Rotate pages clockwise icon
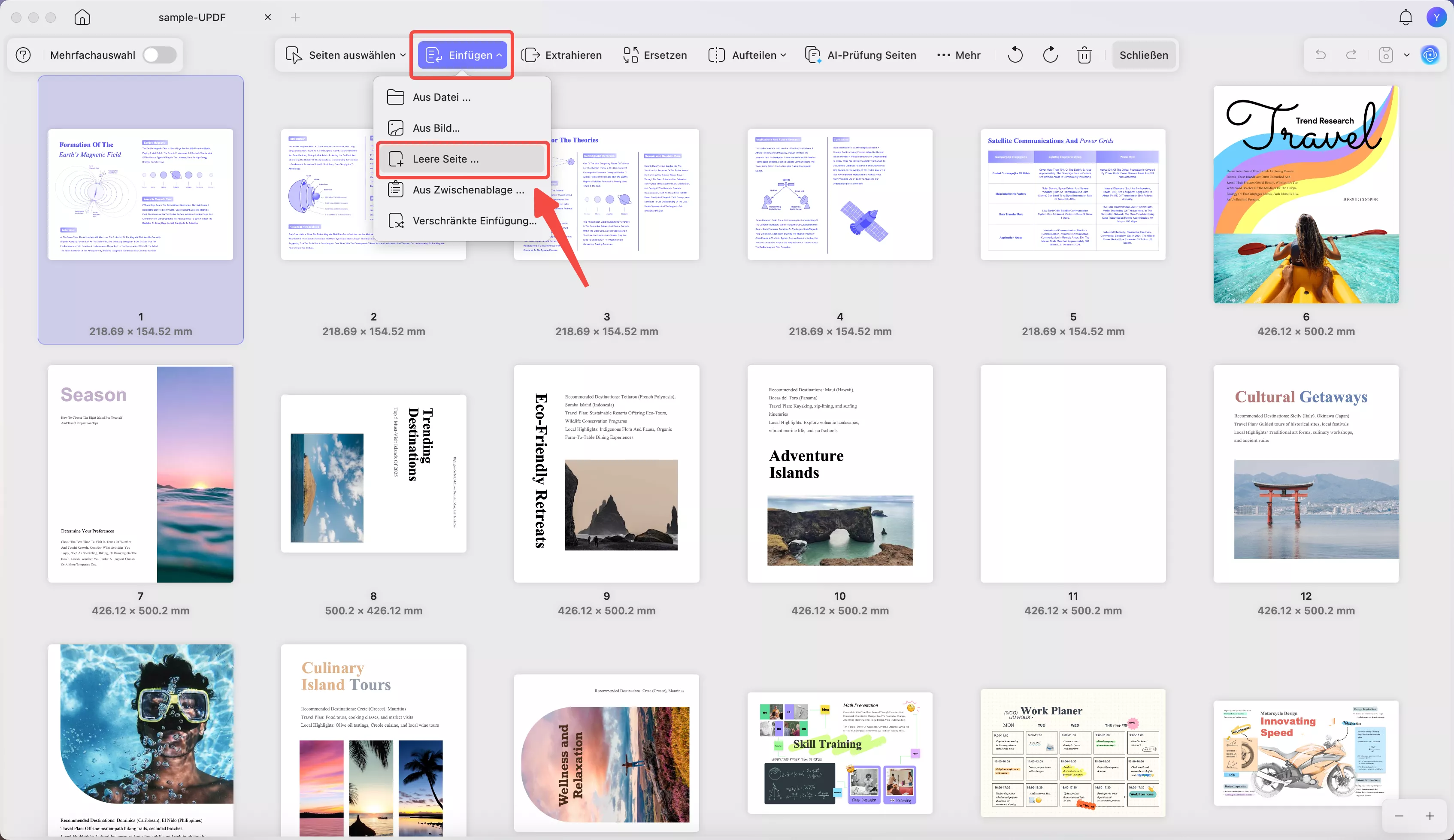1454x840 pixels. pyautogui.click(x=1050, y=55)
